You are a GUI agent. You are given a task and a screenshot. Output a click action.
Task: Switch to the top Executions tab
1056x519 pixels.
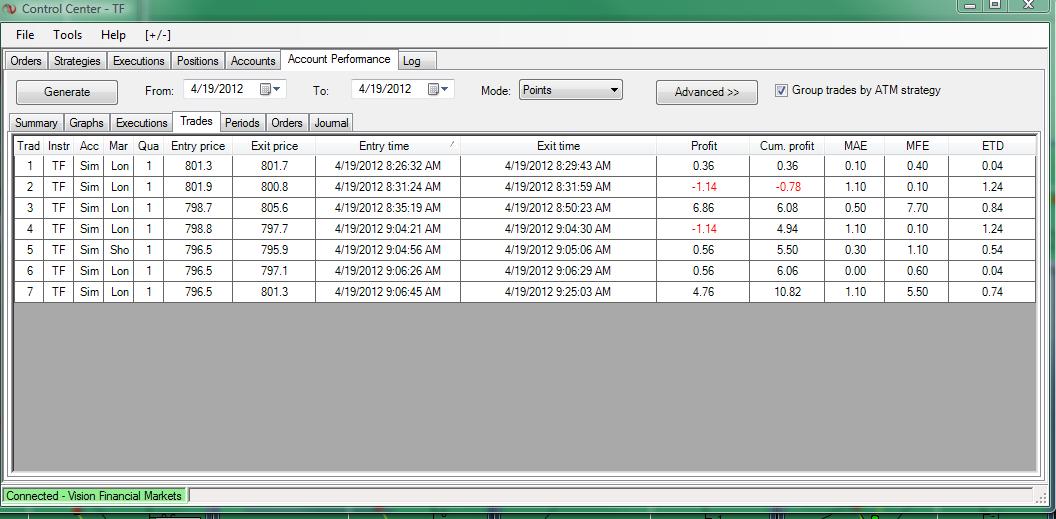(x=139, y=61)
